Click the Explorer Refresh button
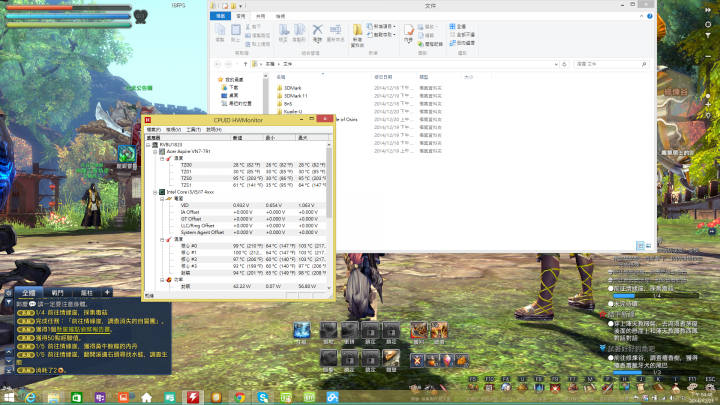This screenshot has width=720, height=405. [x=565, y=64]
